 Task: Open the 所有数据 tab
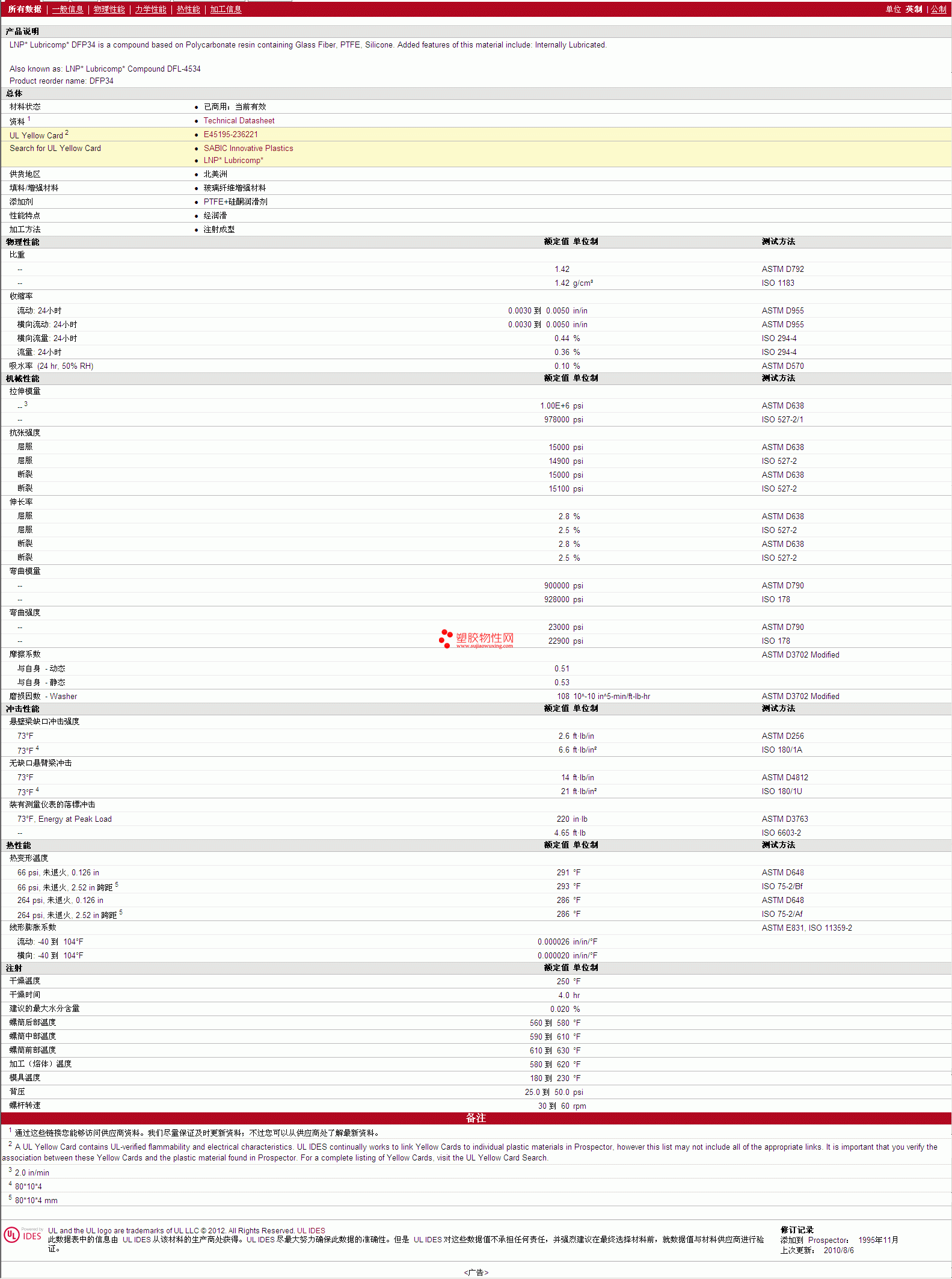pos(25,10)
